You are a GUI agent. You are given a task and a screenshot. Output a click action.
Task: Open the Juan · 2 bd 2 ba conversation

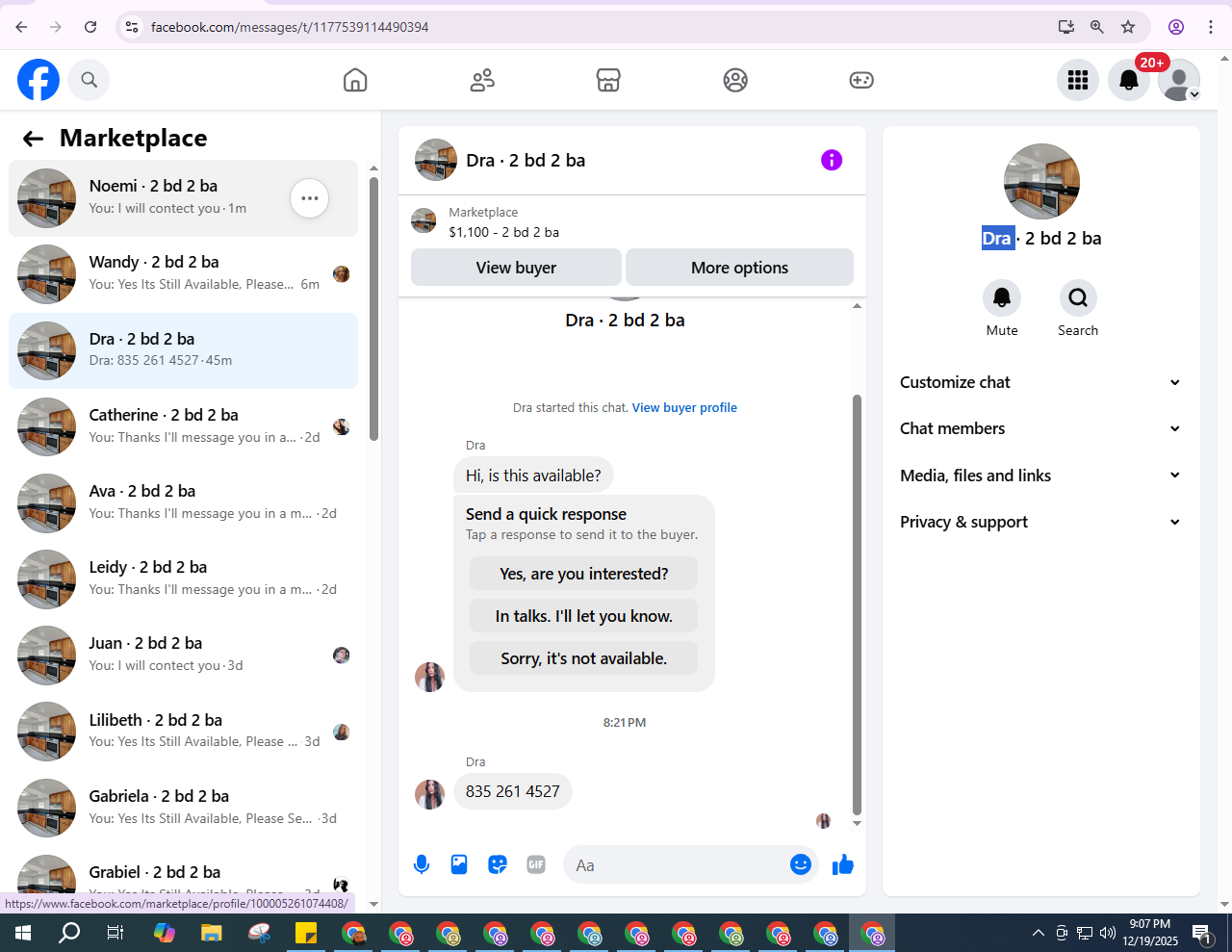[183, 655]
